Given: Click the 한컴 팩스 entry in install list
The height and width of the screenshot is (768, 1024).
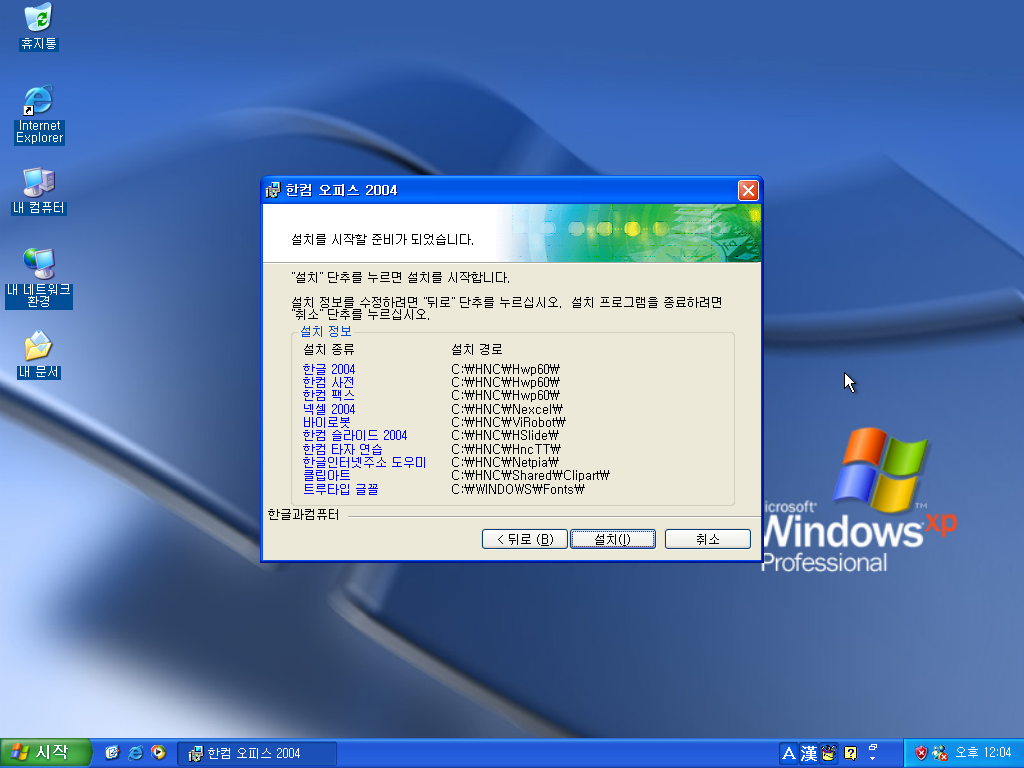Looking at the screenshot, I should click(328, 395).
